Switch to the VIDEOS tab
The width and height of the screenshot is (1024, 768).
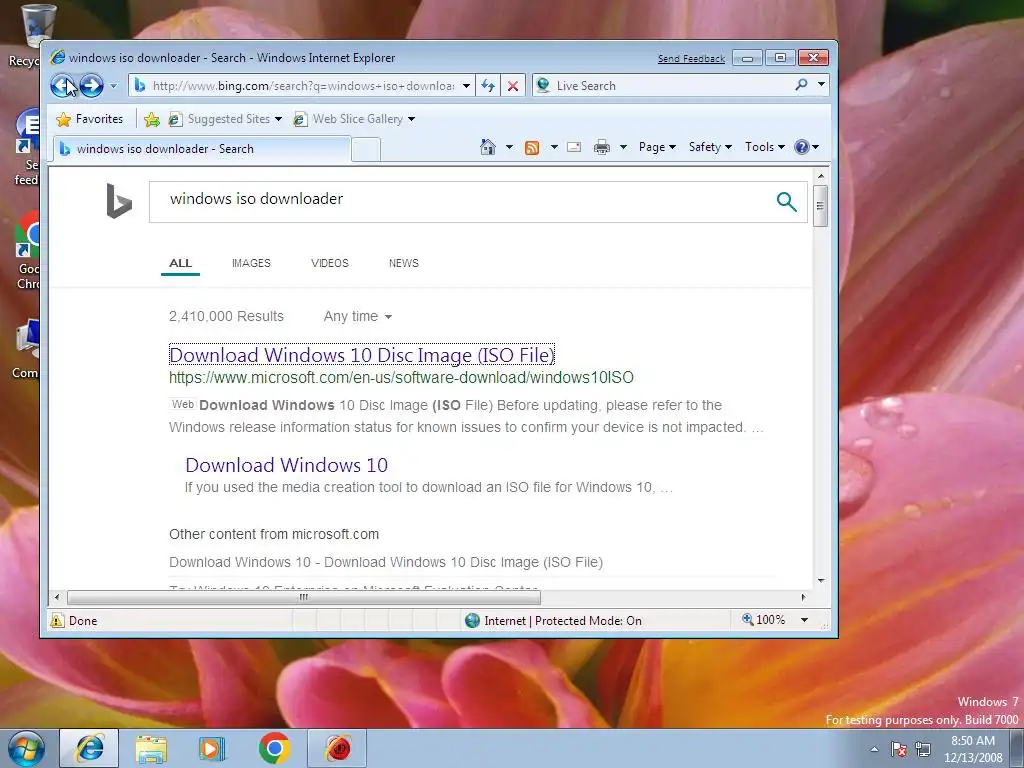330,263
